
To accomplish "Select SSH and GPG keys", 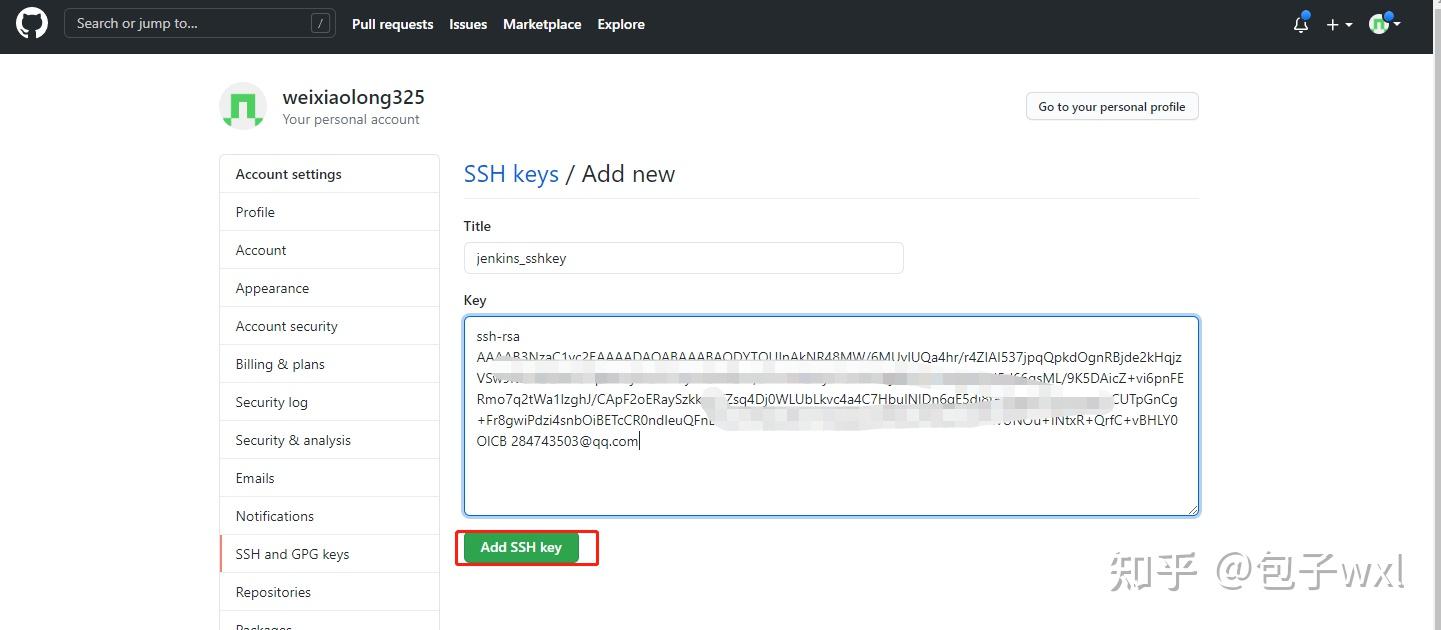I will point(292,553).
